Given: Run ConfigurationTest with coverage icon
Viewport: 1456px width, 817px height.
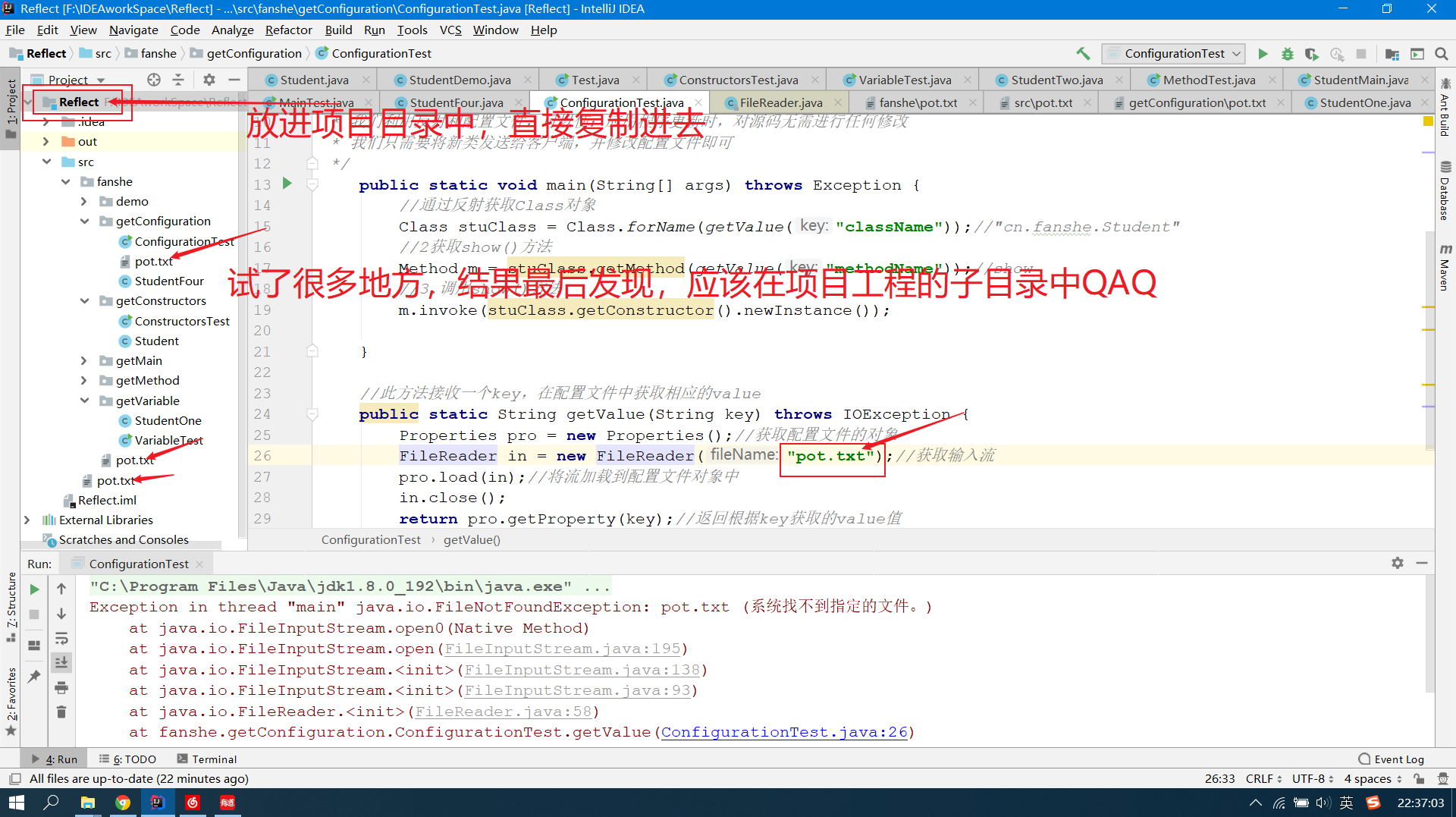Looking at the screenshot, I should tap(1311, 54).
